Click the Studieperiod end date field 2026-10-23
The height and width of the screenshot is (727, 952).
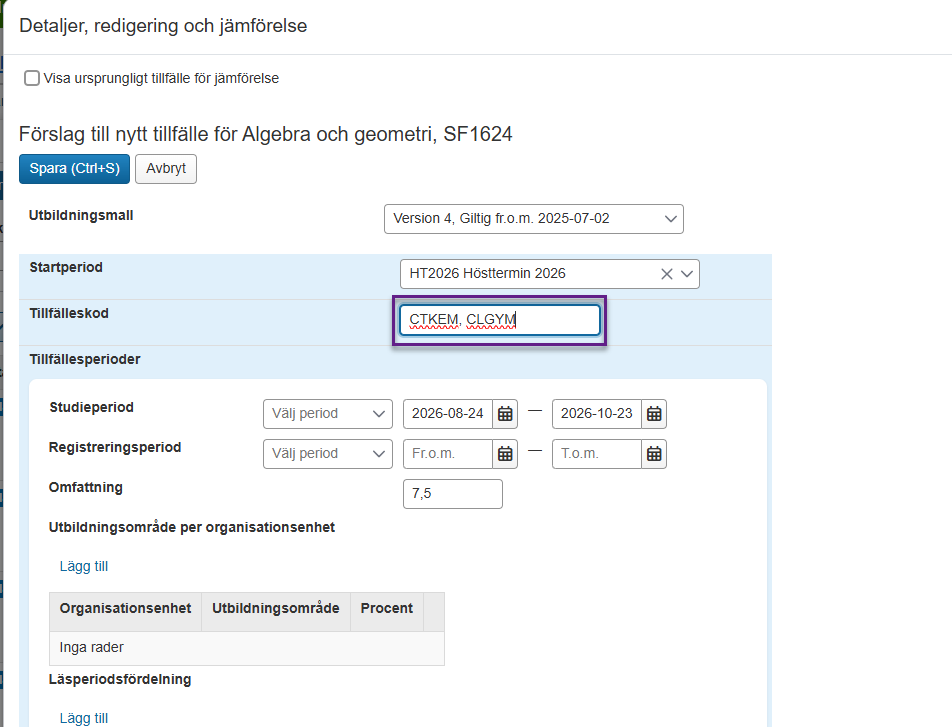click(x=596, y=414)
